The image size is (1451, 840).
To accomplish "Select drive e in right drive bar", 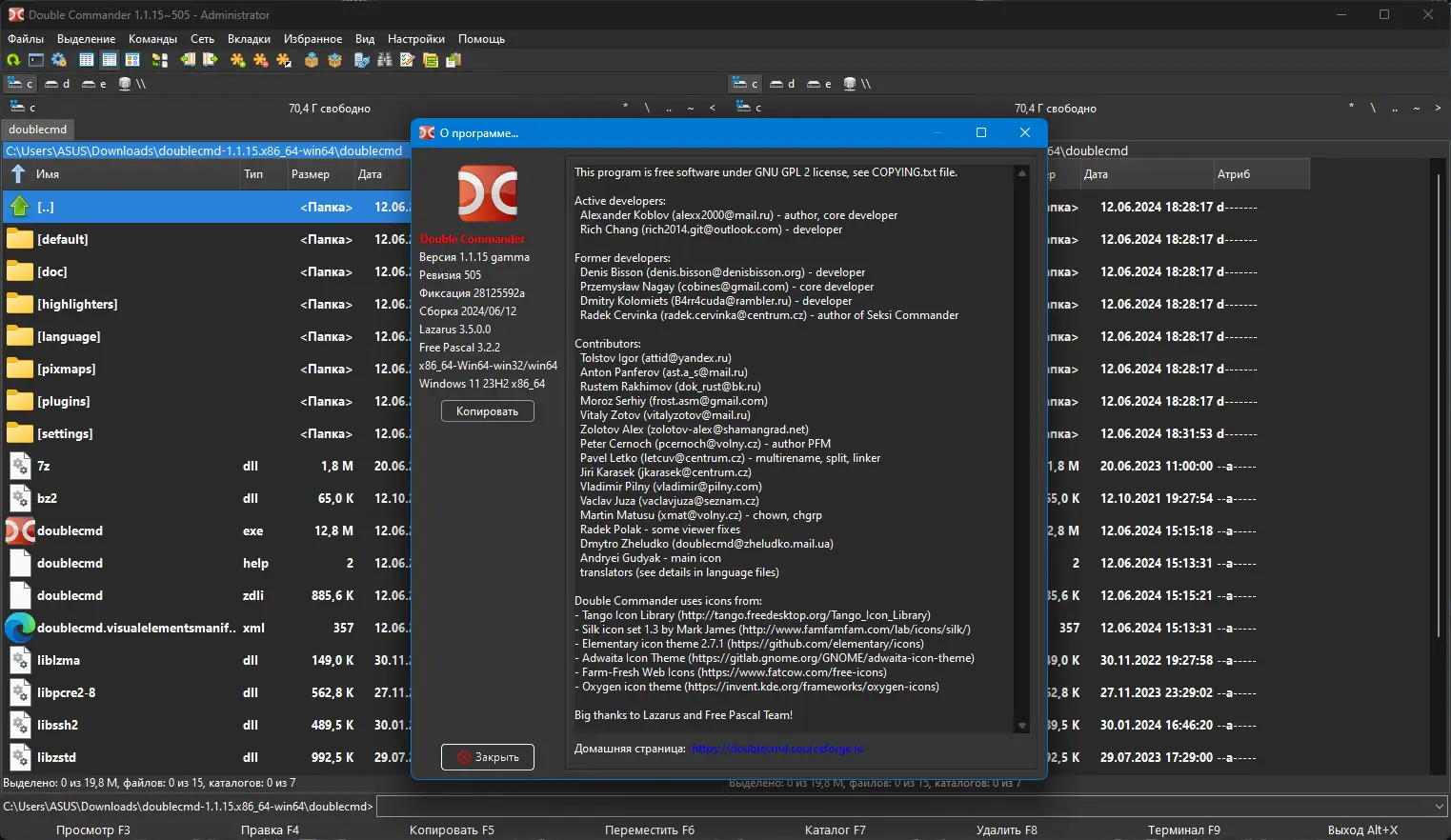I will [819, 84].
